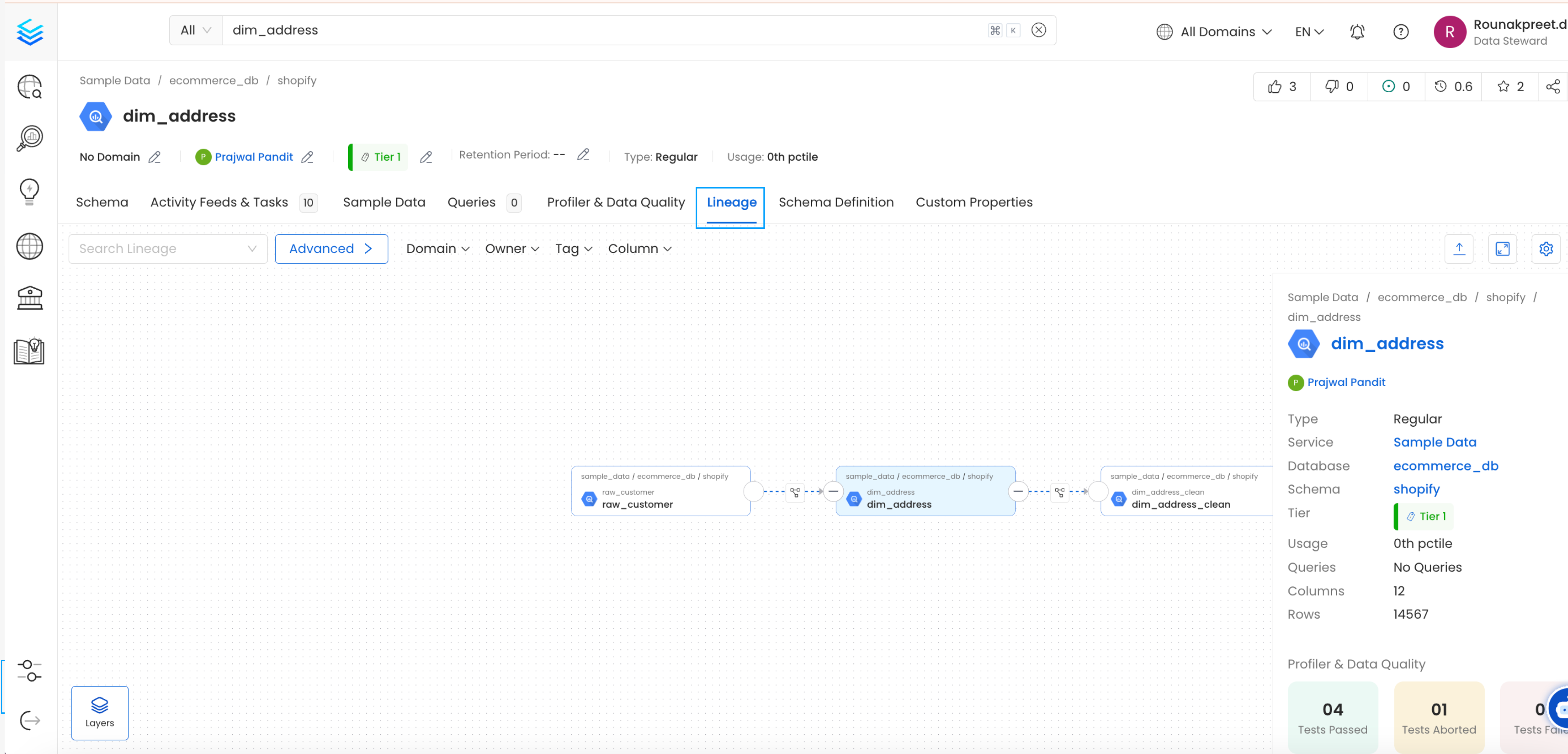Switch to Profiler & Data Quality tab

coord(615,202)
